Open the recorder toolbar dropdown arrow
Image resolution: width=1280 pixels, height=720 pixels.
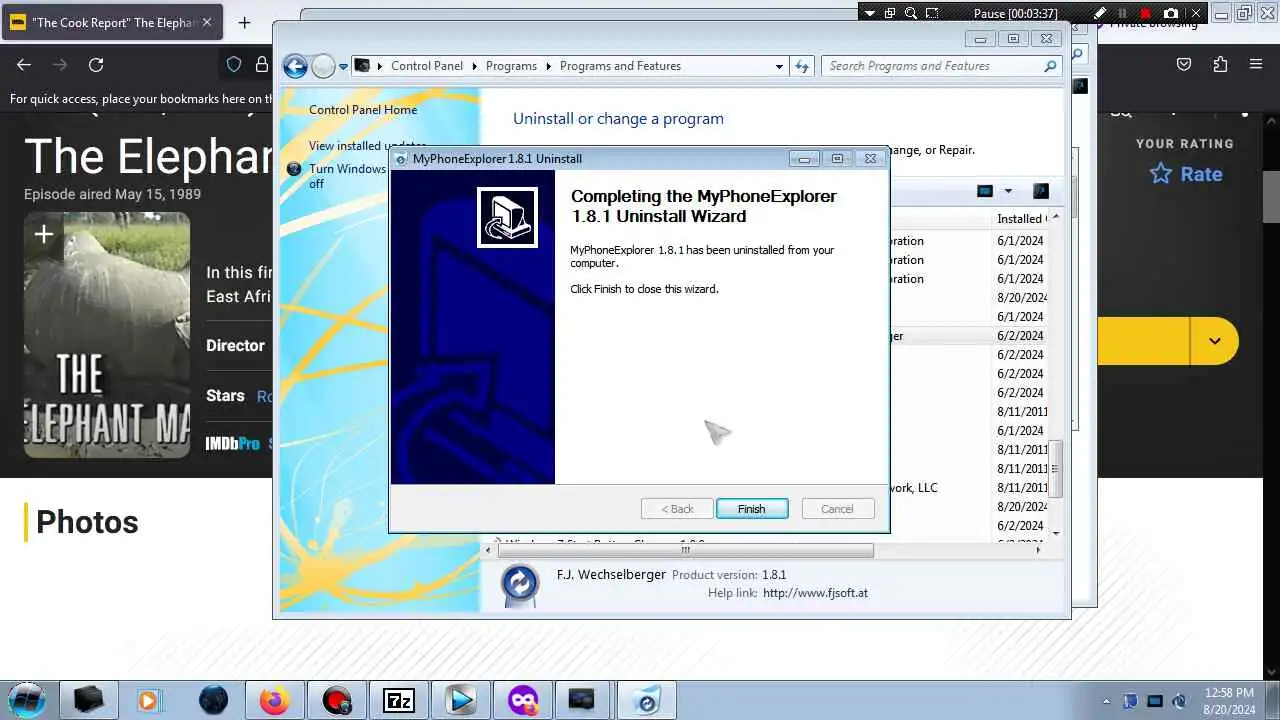pos(869,13)
